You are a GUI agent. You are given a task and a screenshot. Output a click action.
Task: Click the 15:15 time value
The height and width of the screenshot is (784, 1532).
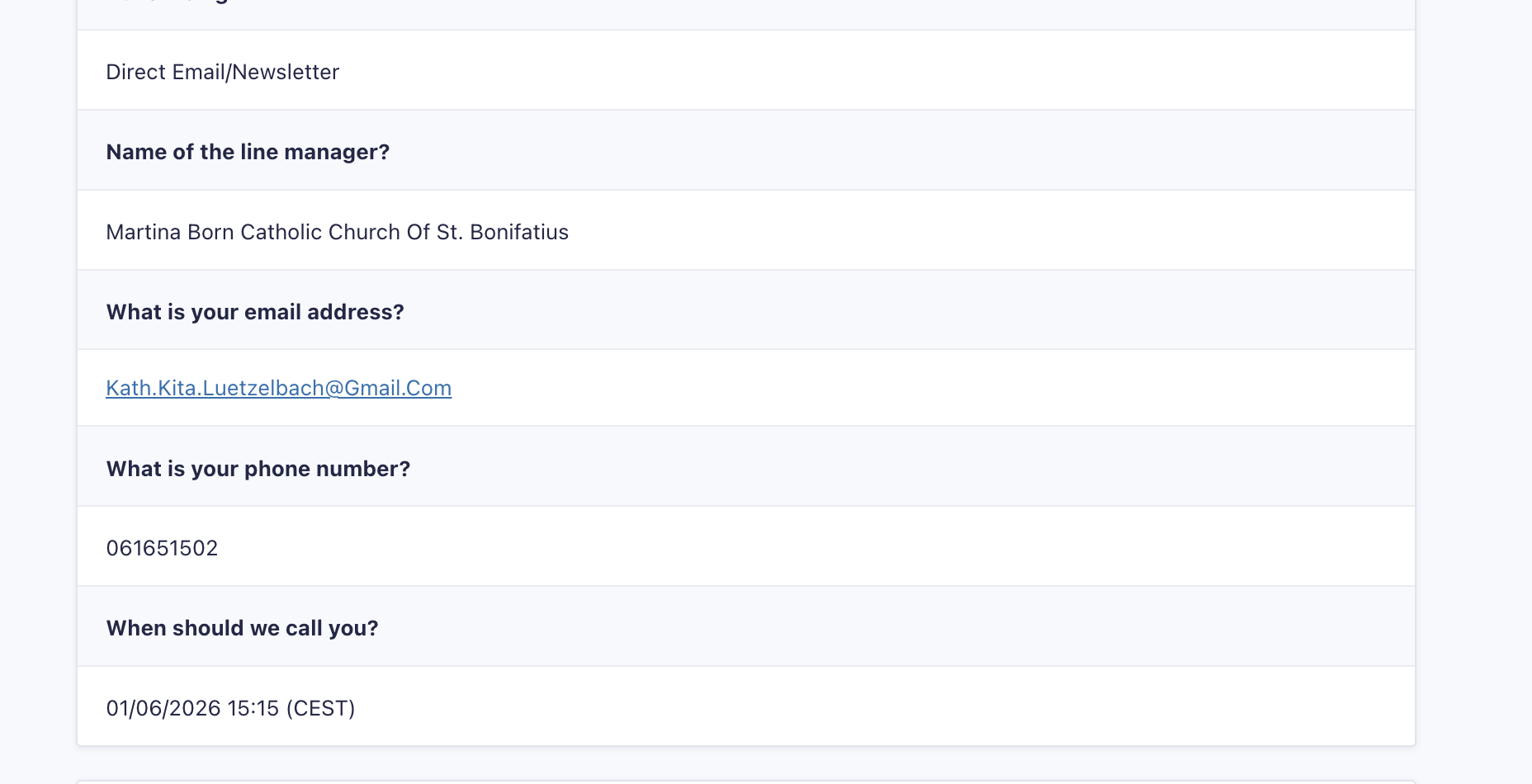tap(253, 708)
